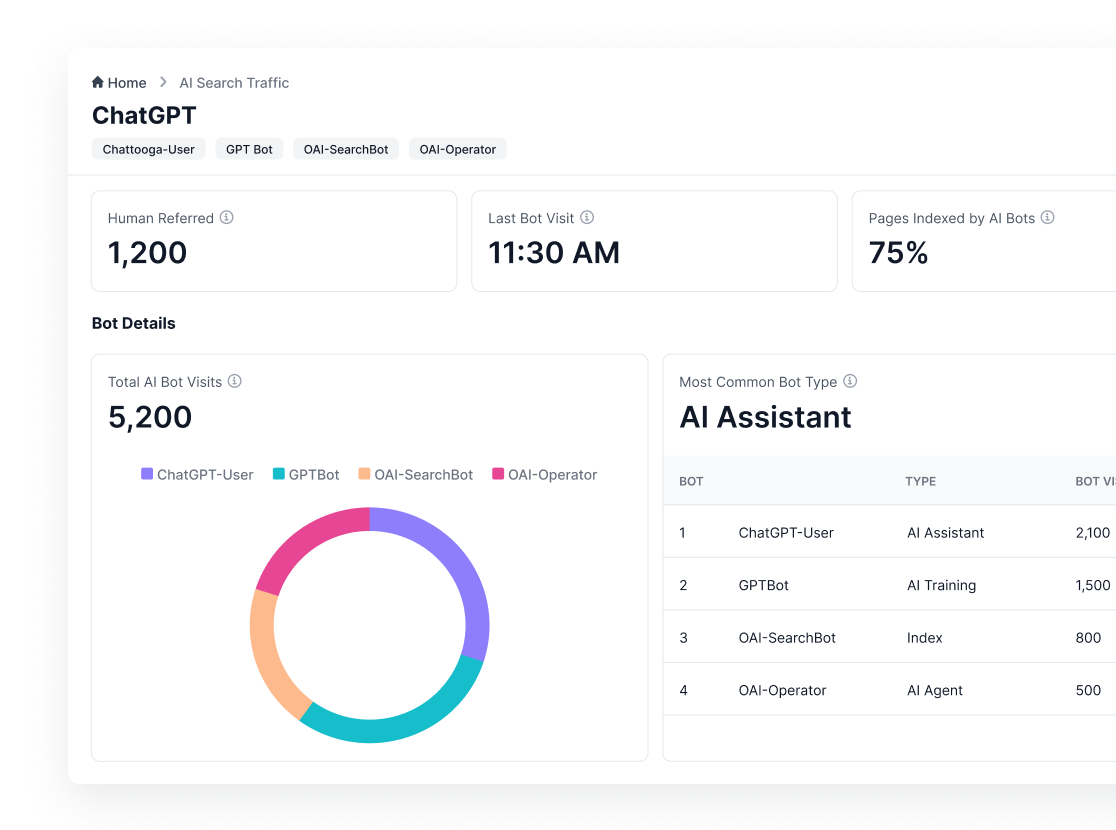Click the 5,200 total visits value

(x=150, y=417)
